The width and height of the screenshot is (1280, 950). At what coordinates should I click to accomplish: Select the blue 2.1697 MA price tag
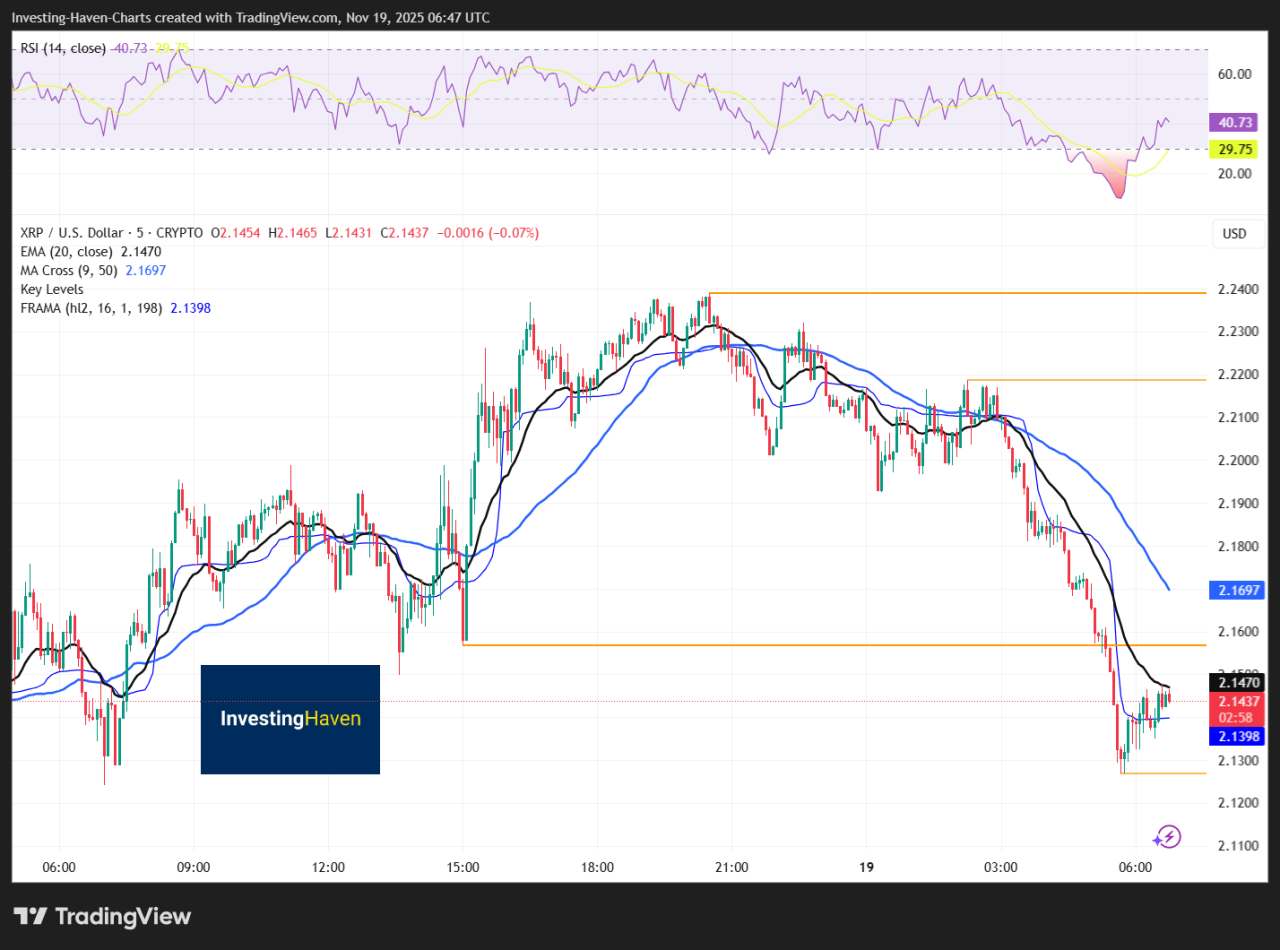pyautogui.click(x=1237, y=591)
